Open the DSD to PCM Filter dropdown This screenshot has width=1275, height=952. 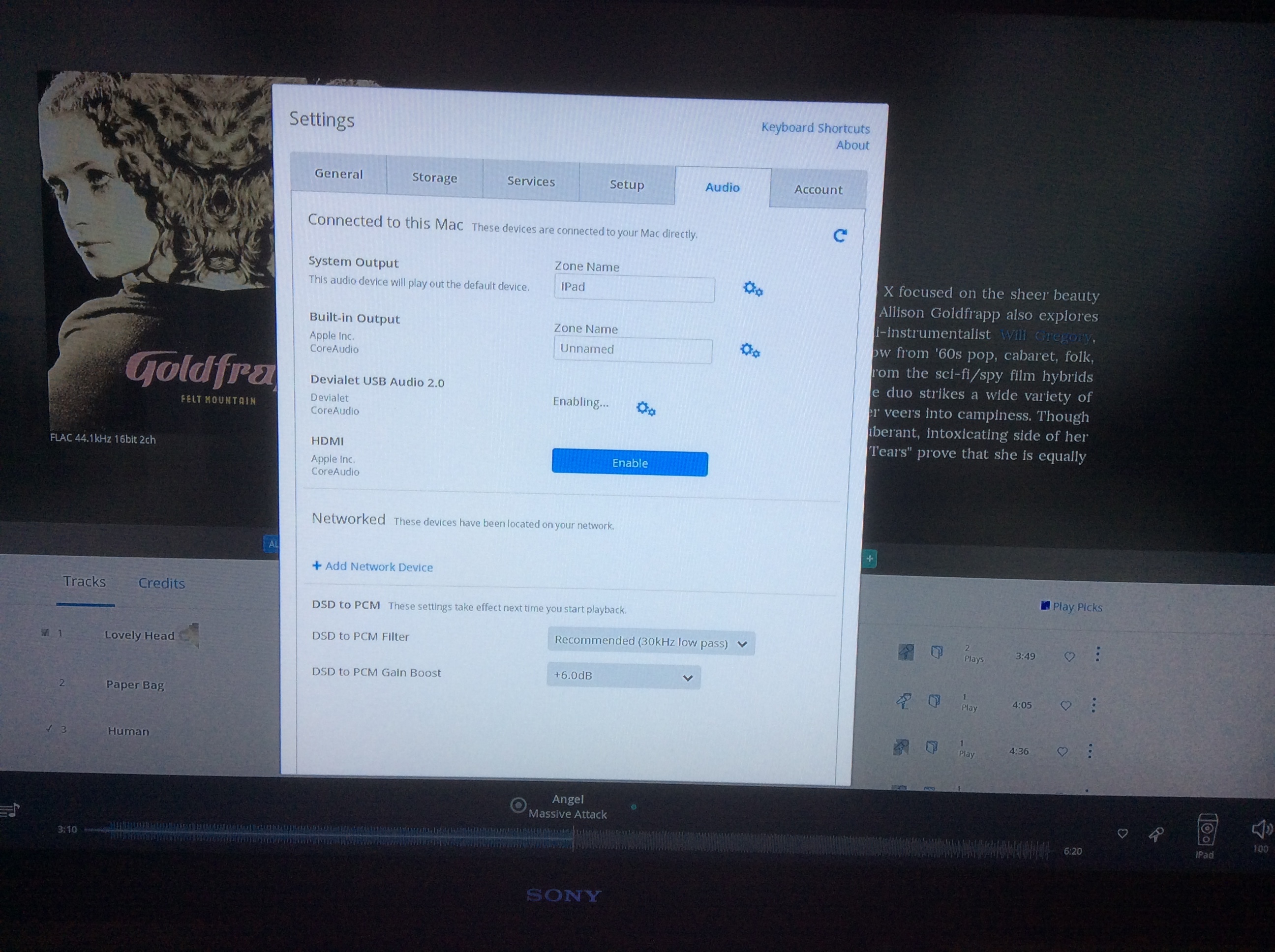click(651, 642)
